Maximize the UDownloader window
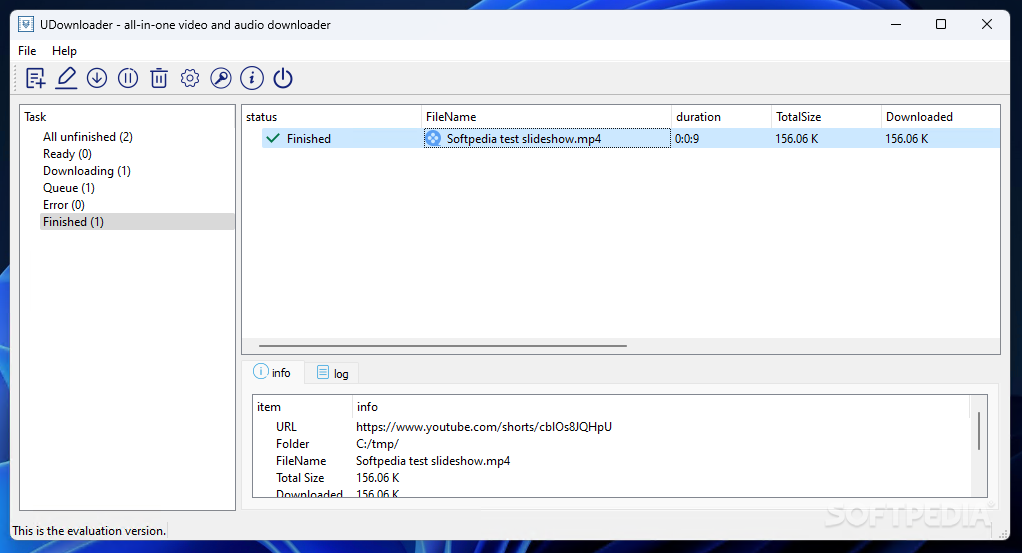Screen dimensions: 1022x553 941,25
